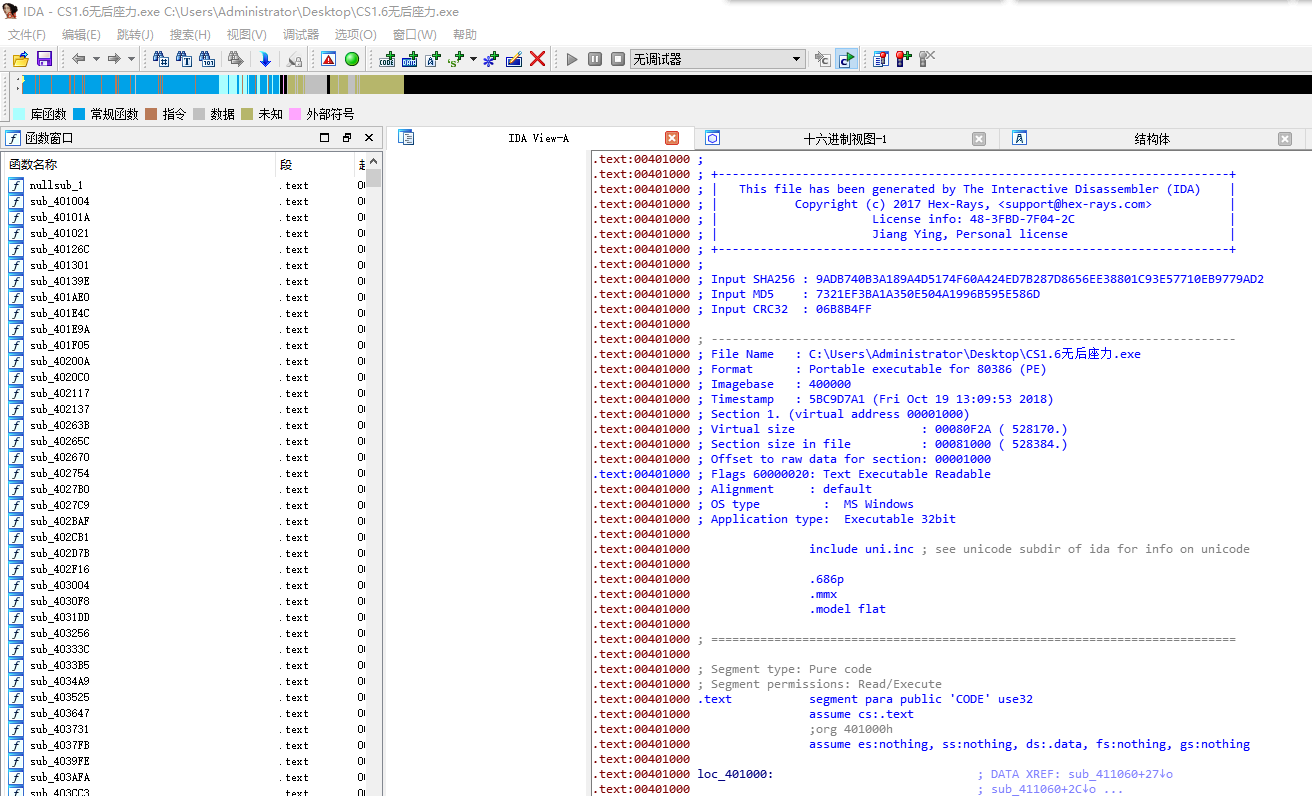Float the 函数窗口 panel

pyautogui.click(x=347, y=138)
